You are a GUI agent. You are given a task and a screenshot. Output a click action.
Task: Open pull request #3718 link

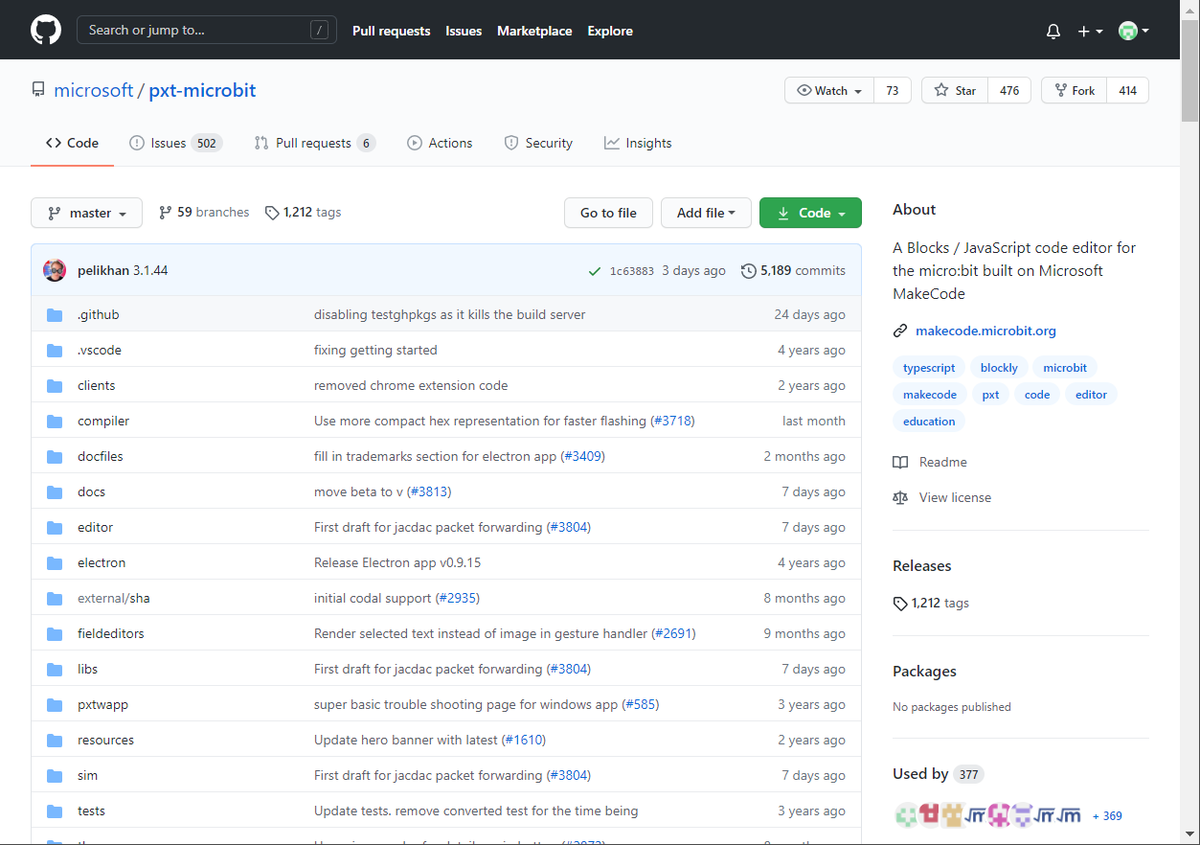[x=672, y=421]
